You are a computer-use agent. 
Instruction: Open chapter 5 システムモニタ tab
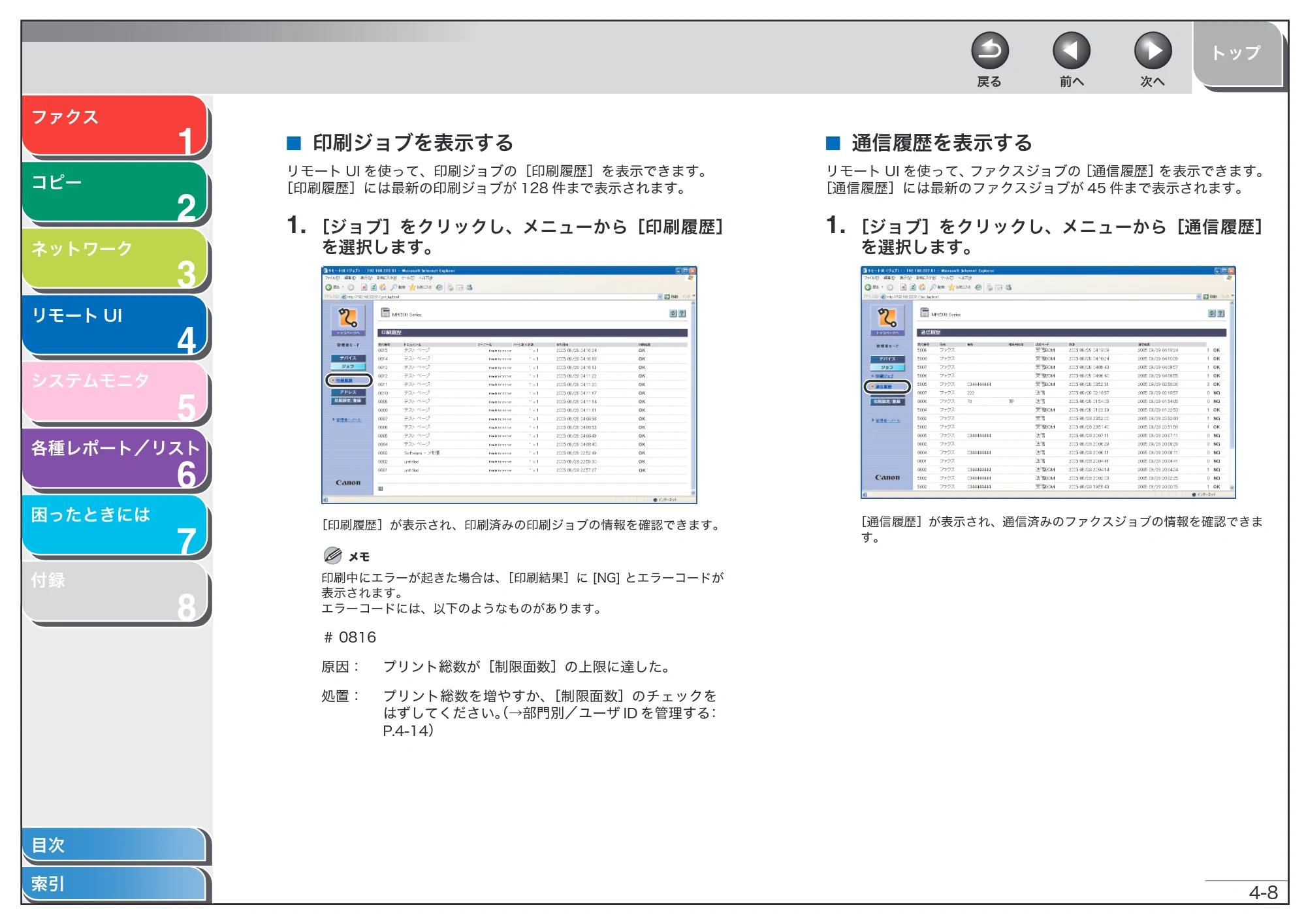[115, 392]
